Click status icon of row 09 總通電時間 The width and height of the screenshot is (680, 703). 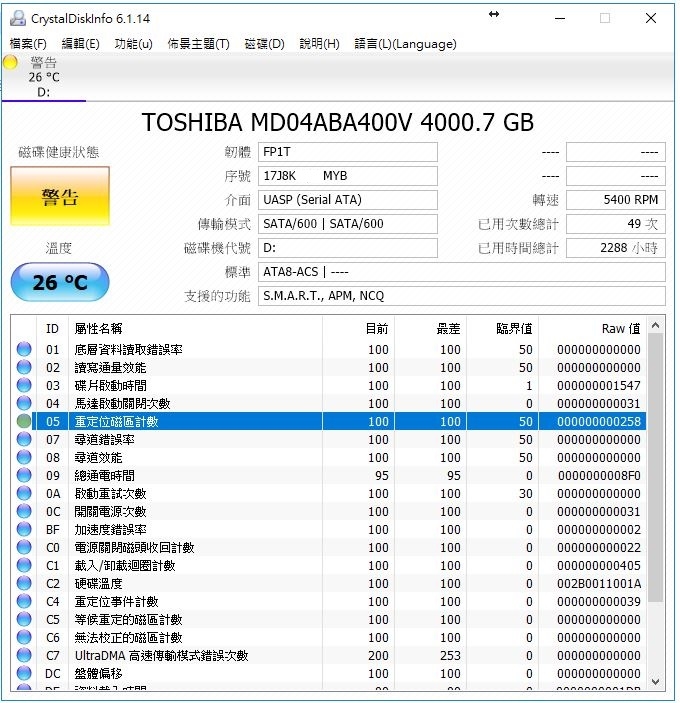[24, 475]
